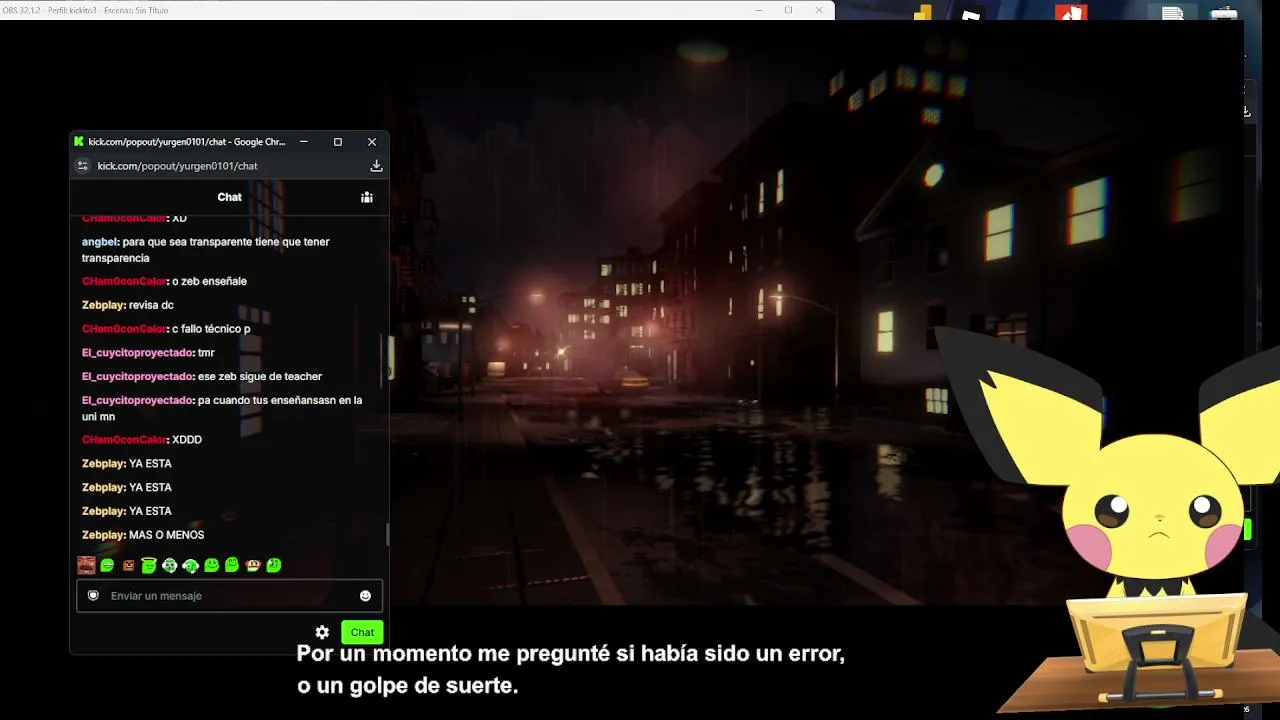Select the sixth emote in the quick emote row
Image resolution: width=1280 pixels, height=720 pixels.
pyautogui.click(x=190, y=565)
